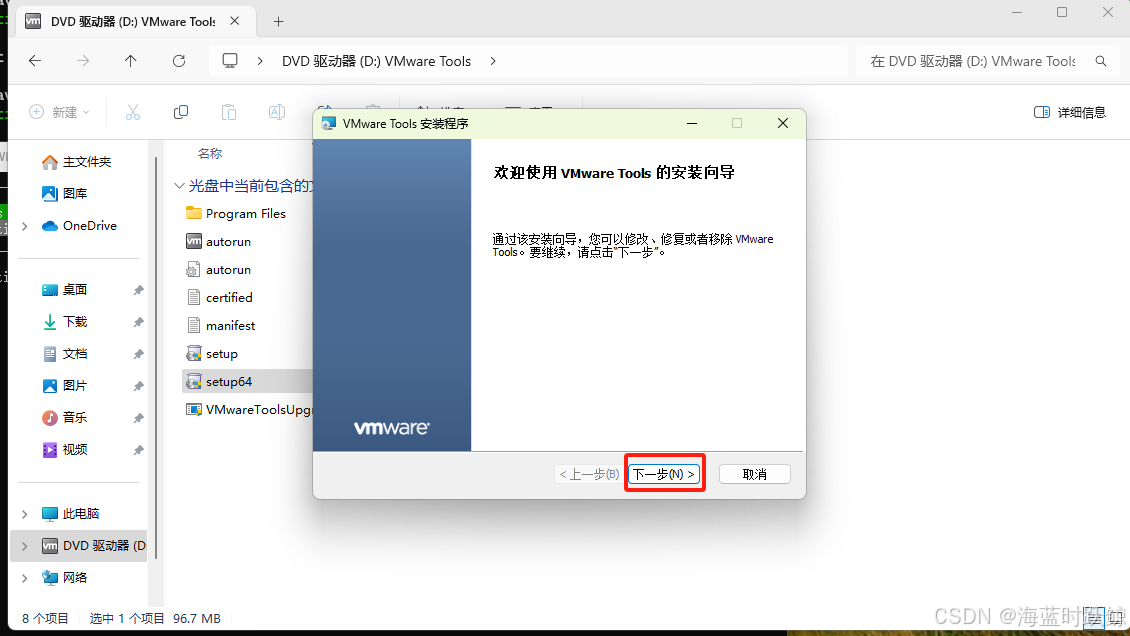Go back in File Explorer navigation

click(35, 61)
